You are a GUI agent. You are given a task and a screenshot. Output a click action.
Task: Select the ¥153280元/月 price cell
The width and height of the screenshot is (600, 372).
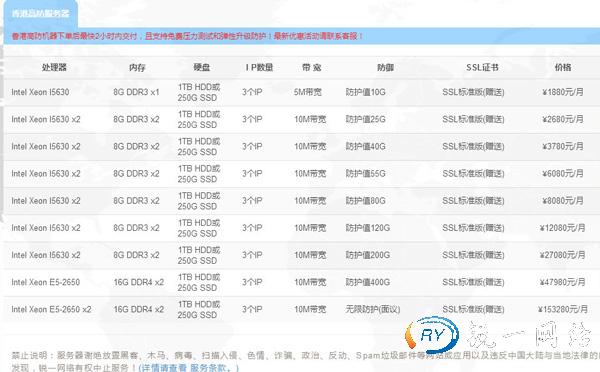tap(562, 309)
